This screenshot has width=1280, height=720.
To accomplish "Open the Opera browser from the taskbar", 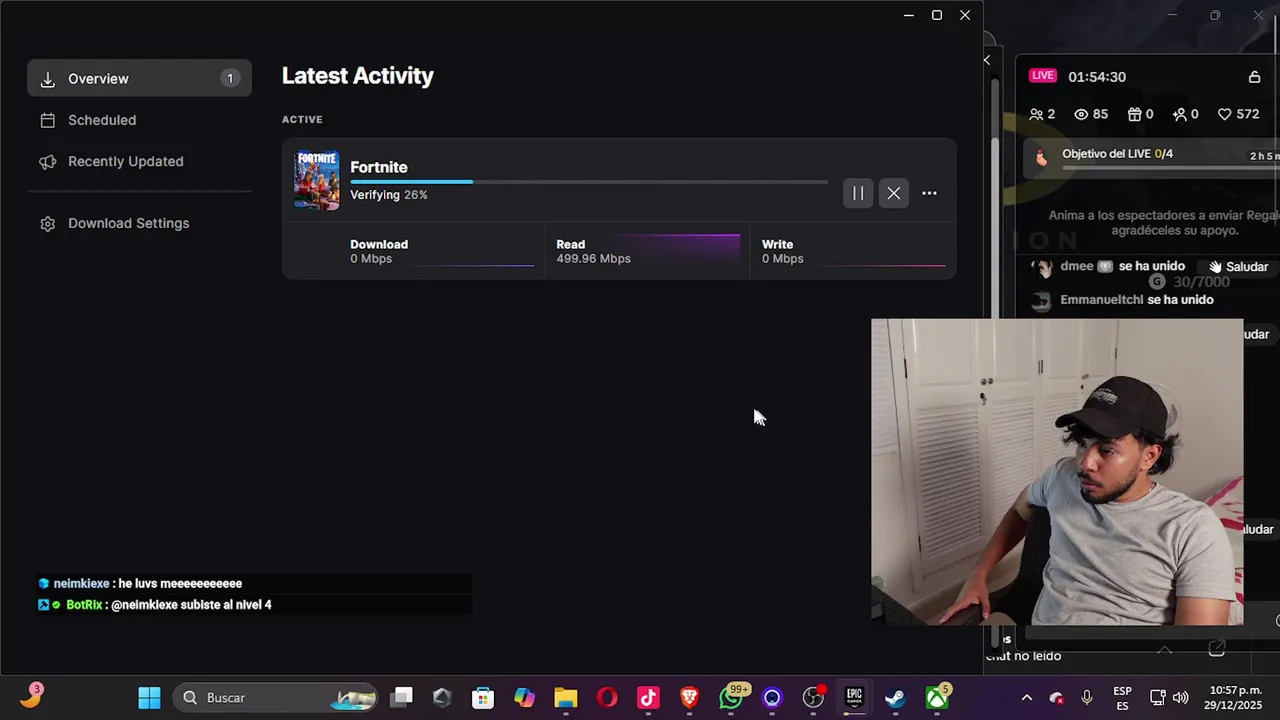I will click(x=607, y=698).
